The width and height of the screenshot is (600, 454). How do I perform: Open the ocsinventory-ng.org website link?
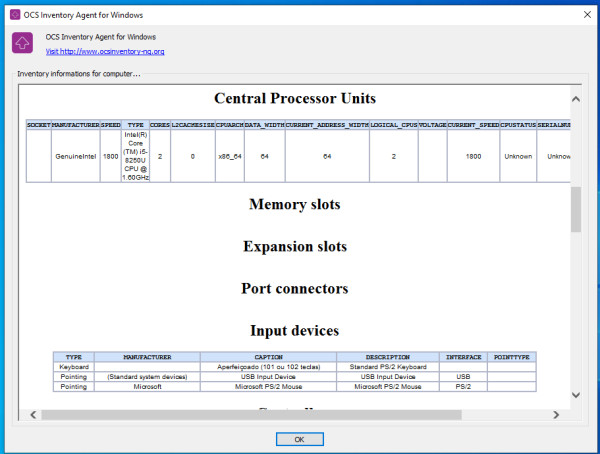105,51
